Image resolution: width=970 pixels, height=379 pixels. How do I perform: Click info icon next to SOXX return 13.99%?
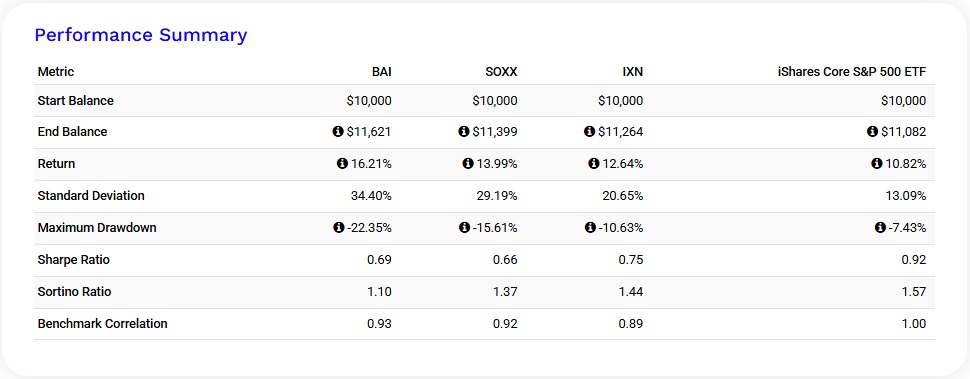468,164
